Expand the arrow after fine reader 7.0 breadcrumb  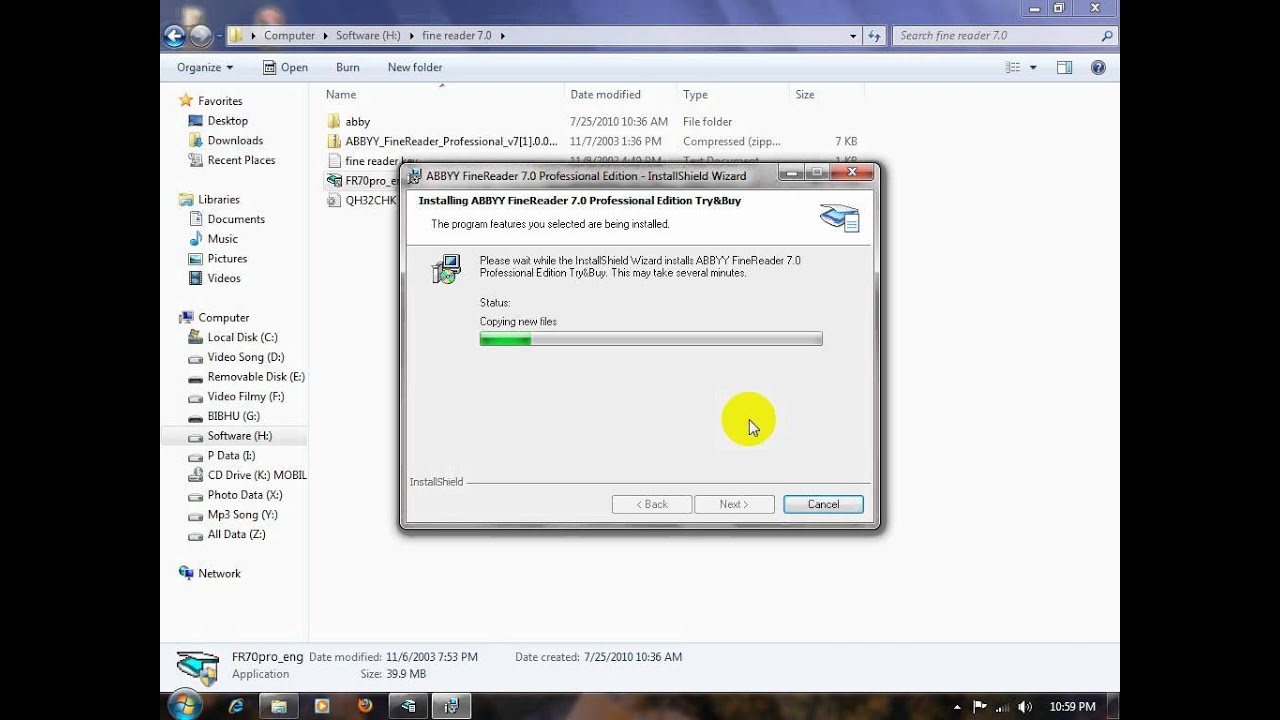(x=502, y=36)
